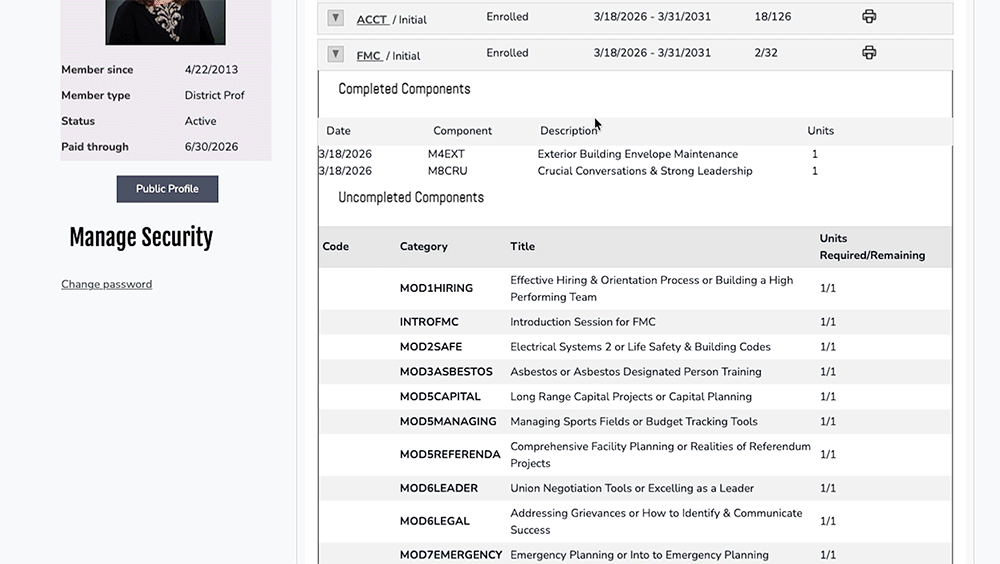
Task: Open the ACCT program link
Action: click(x=372, y=20)
